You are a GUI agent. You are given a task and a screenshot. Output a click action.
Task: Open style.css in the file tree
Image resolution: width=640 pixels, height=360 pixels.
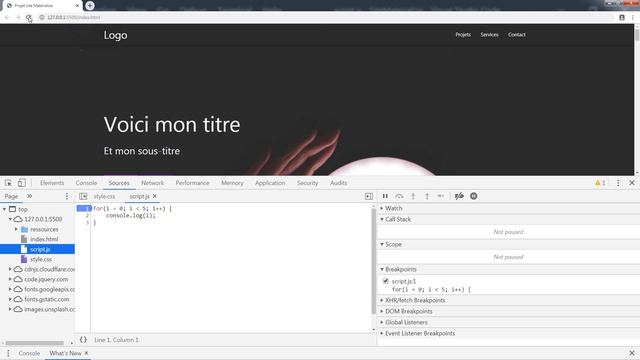[41, 259]
